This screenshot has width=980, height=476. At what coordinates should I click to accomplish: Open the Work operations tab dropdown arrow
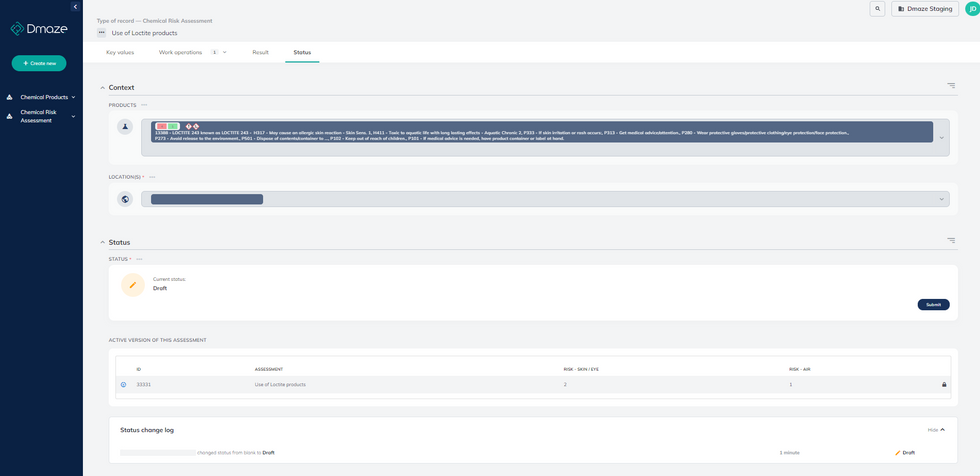coord(224,52)
